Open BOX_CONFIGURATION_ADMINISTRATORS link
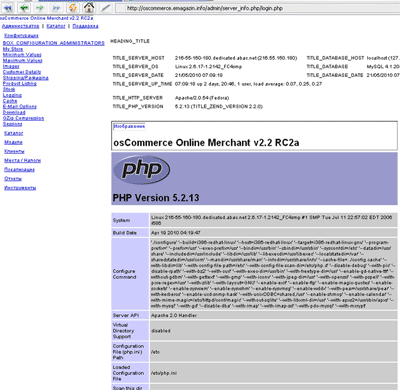The width and height of the screenshot is (400, 390). (54, 43)
